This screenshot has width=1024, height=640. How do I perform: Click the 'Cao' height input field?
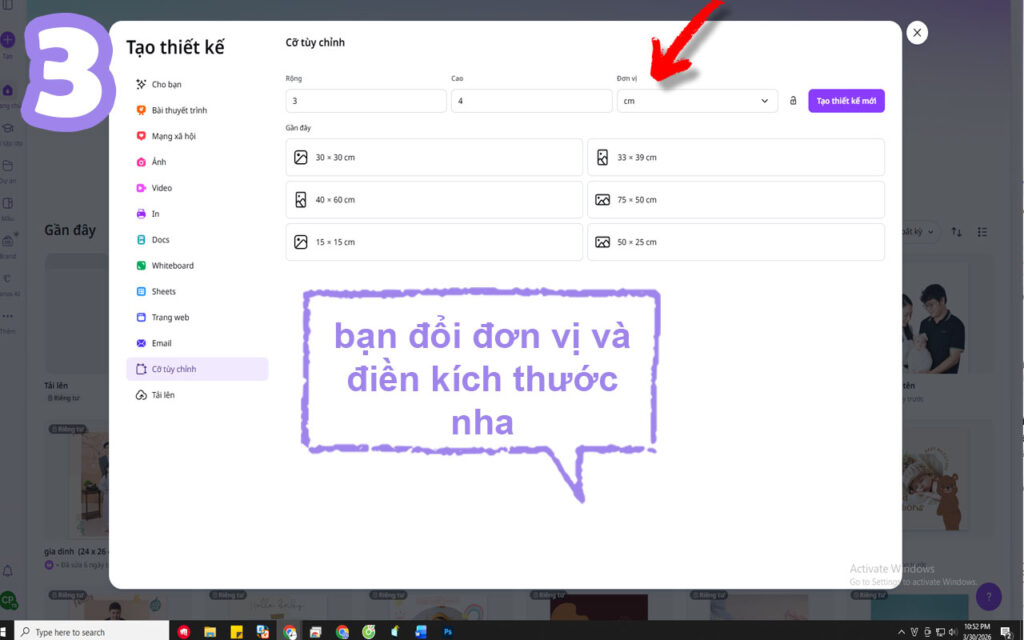click(x=532, y=101)
